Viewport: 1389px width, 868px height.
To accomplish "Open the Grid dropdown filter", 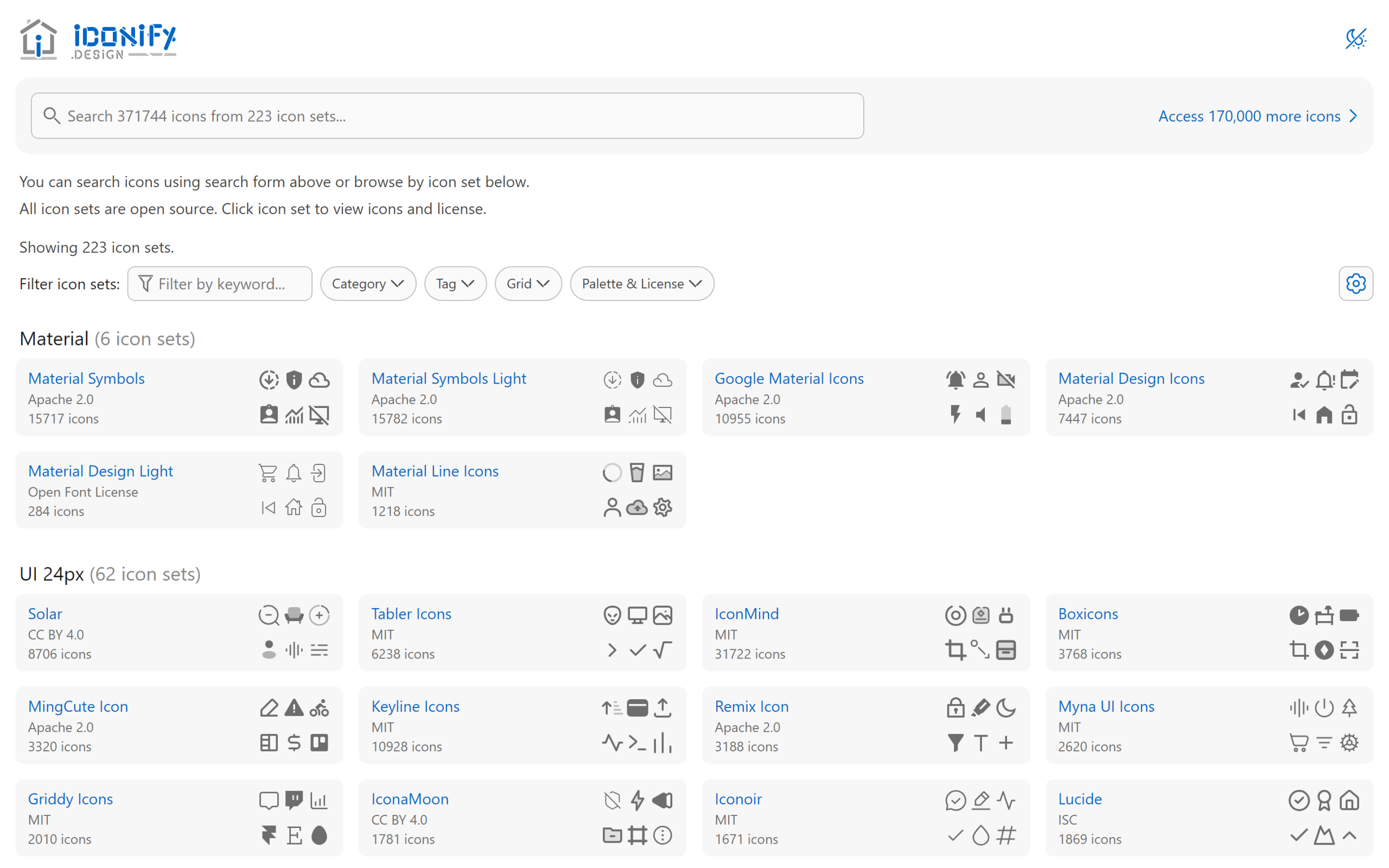I will coord(528,284).
